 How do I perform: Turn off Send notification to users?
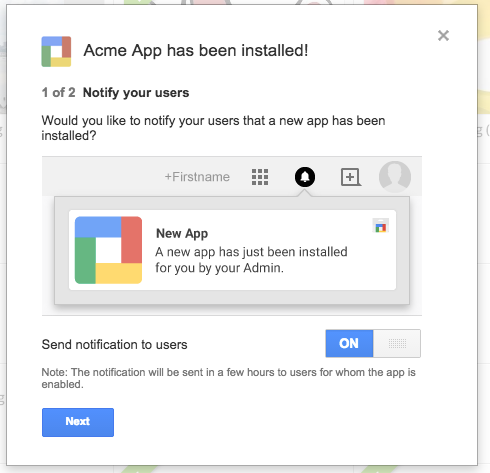373,343
